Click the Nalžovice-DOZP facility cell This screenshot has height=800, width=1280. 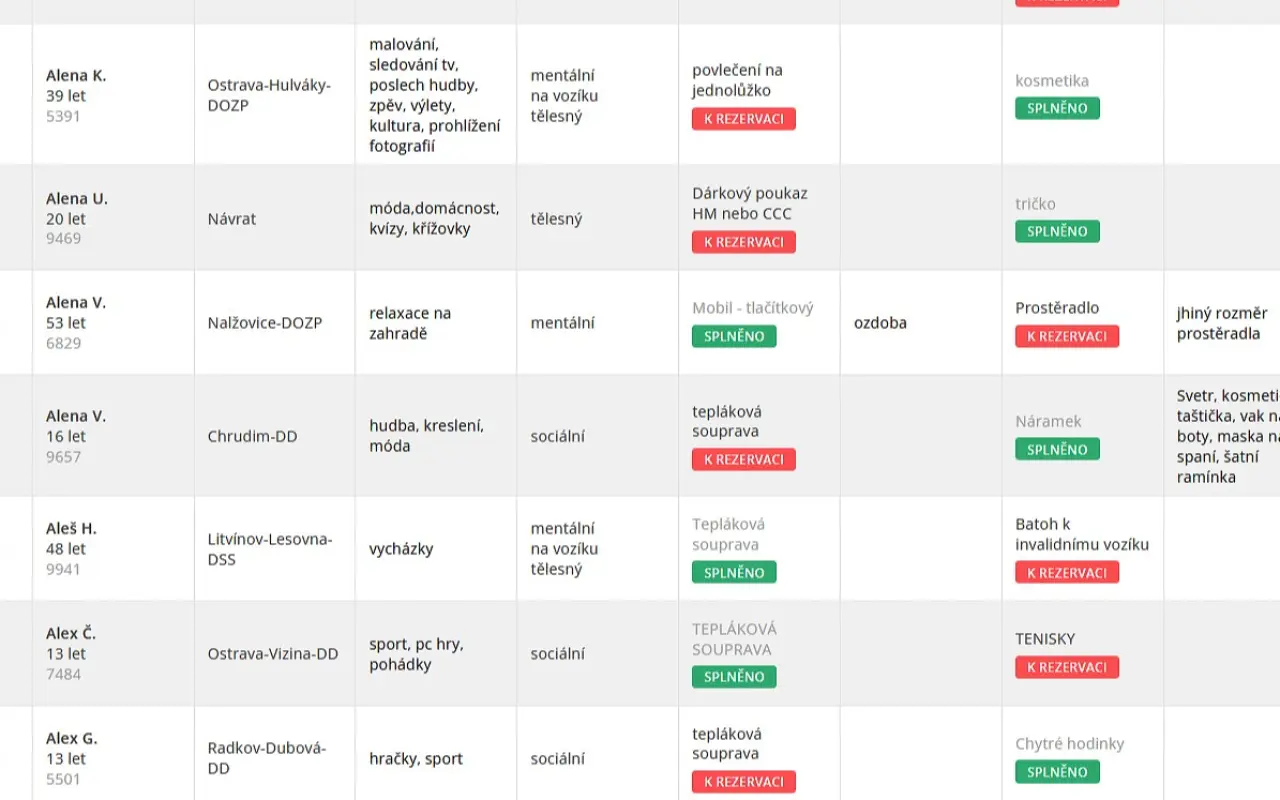275,323
